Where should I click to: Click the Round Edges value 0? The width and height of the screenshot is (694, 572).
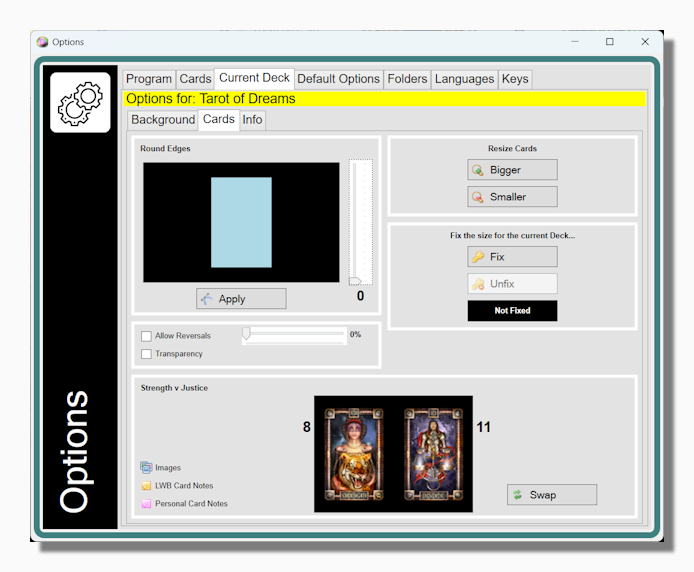point(360,296)
